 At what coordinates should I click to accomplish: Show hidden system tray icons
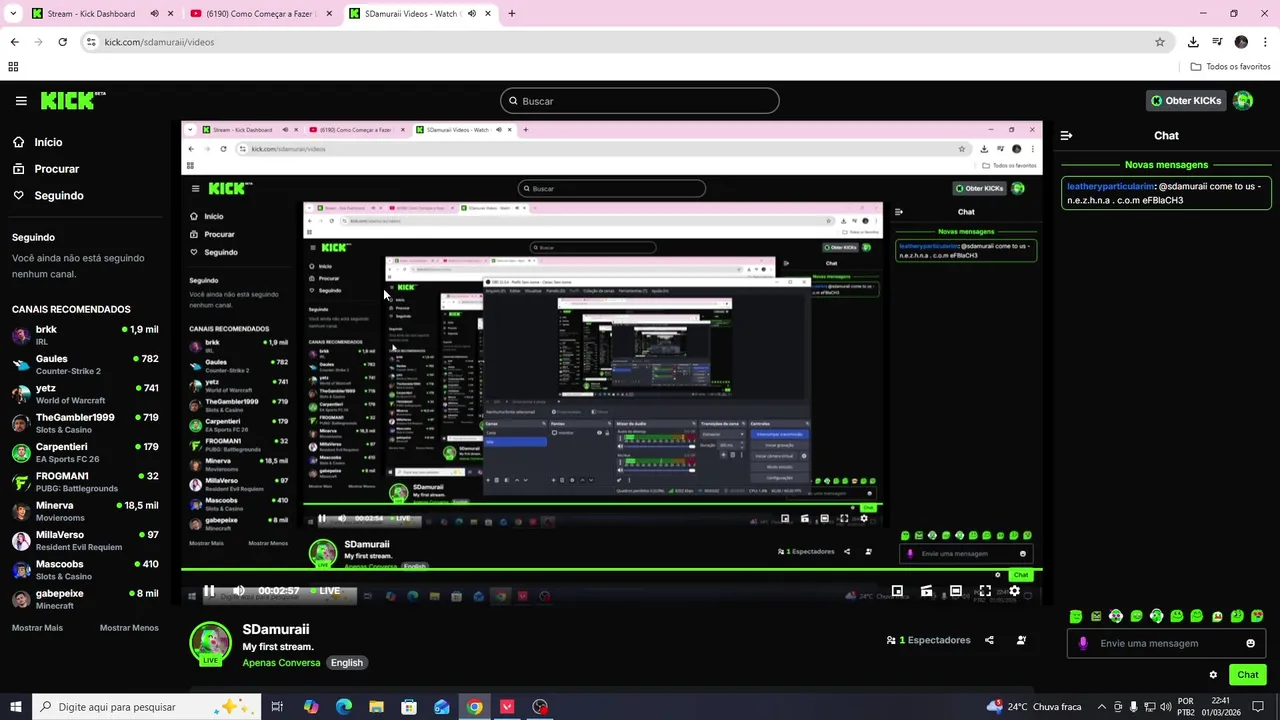point(1102,706)
